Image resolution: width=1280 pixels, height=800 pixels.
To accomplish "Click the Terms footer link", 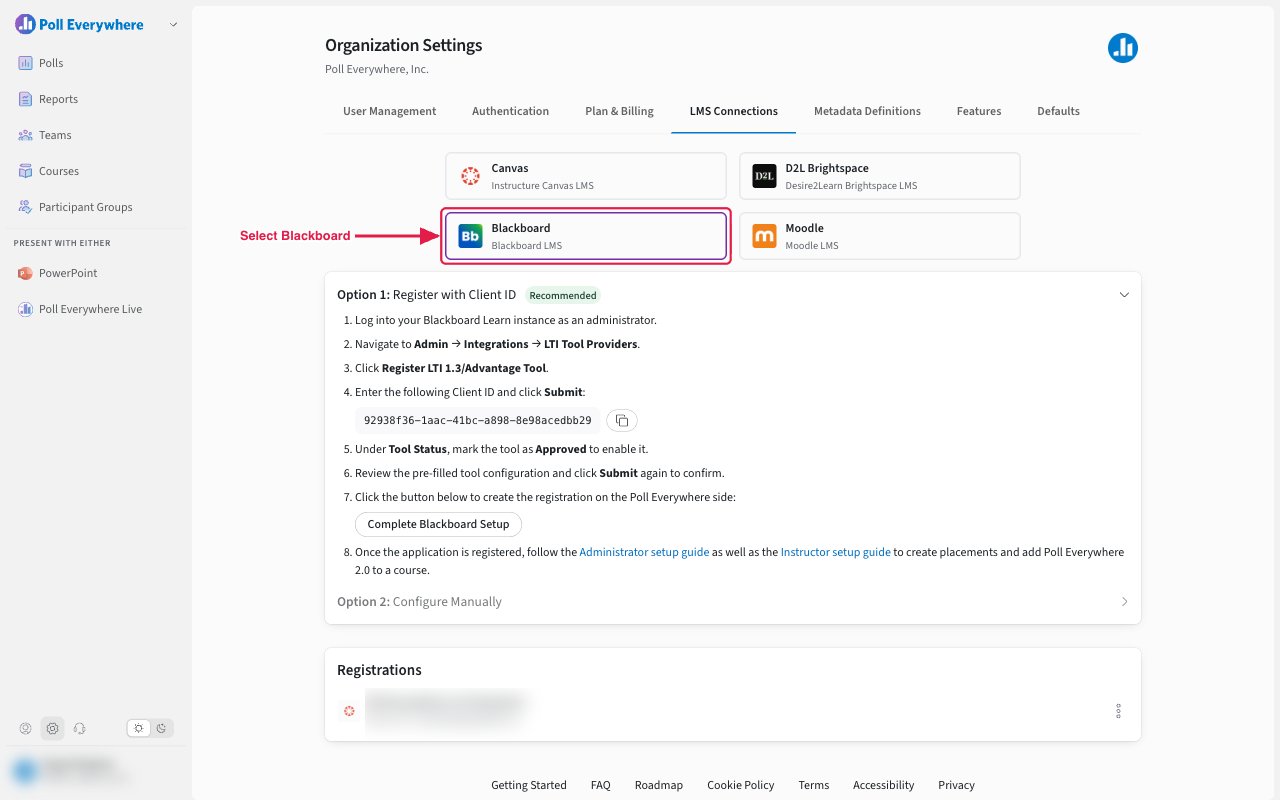I will tap(813, 785).
